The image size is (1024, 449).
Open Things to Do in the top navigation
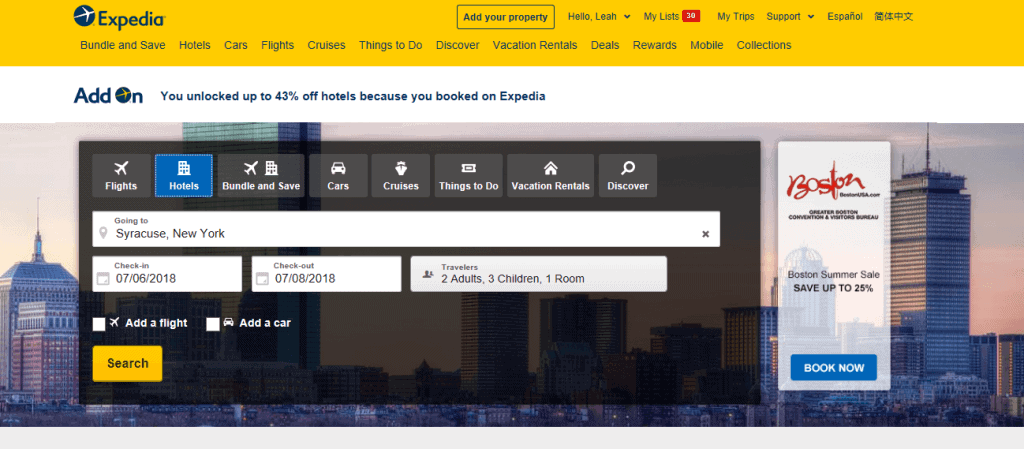click(x=391, y=45)
